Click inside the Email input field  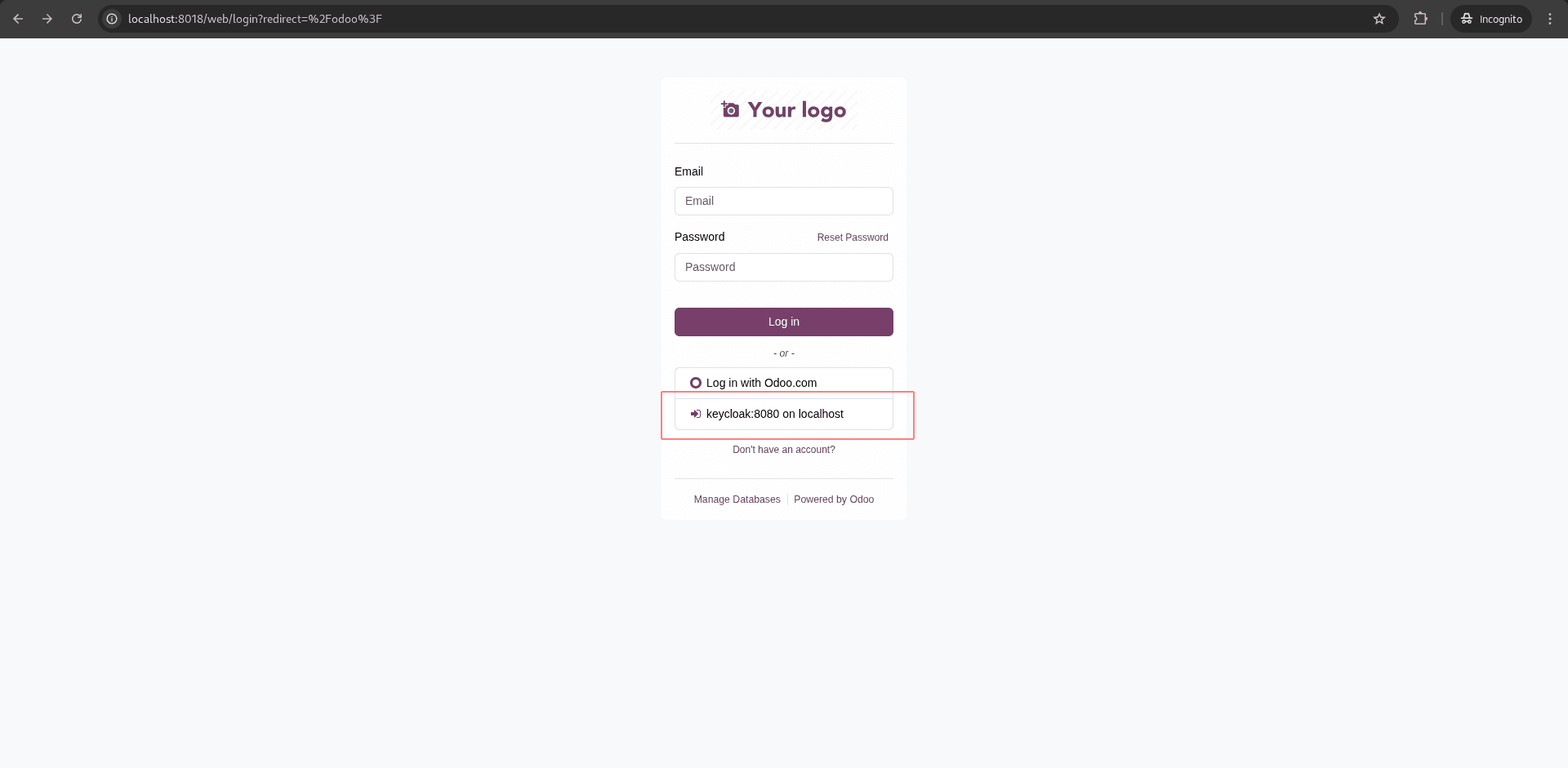(783, 201)
